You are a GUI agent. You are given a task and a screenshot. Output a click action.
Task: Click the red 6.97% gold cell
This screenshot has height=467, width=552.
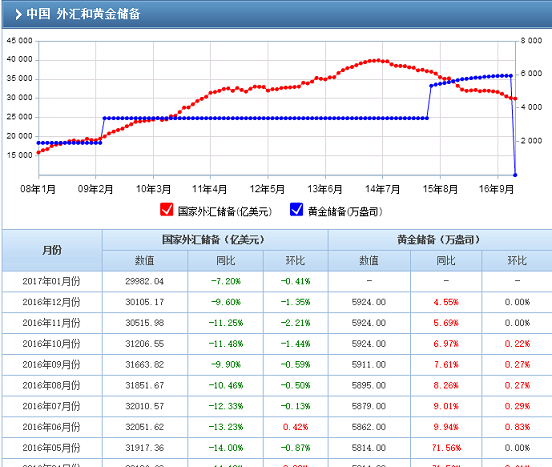(446, 343)
